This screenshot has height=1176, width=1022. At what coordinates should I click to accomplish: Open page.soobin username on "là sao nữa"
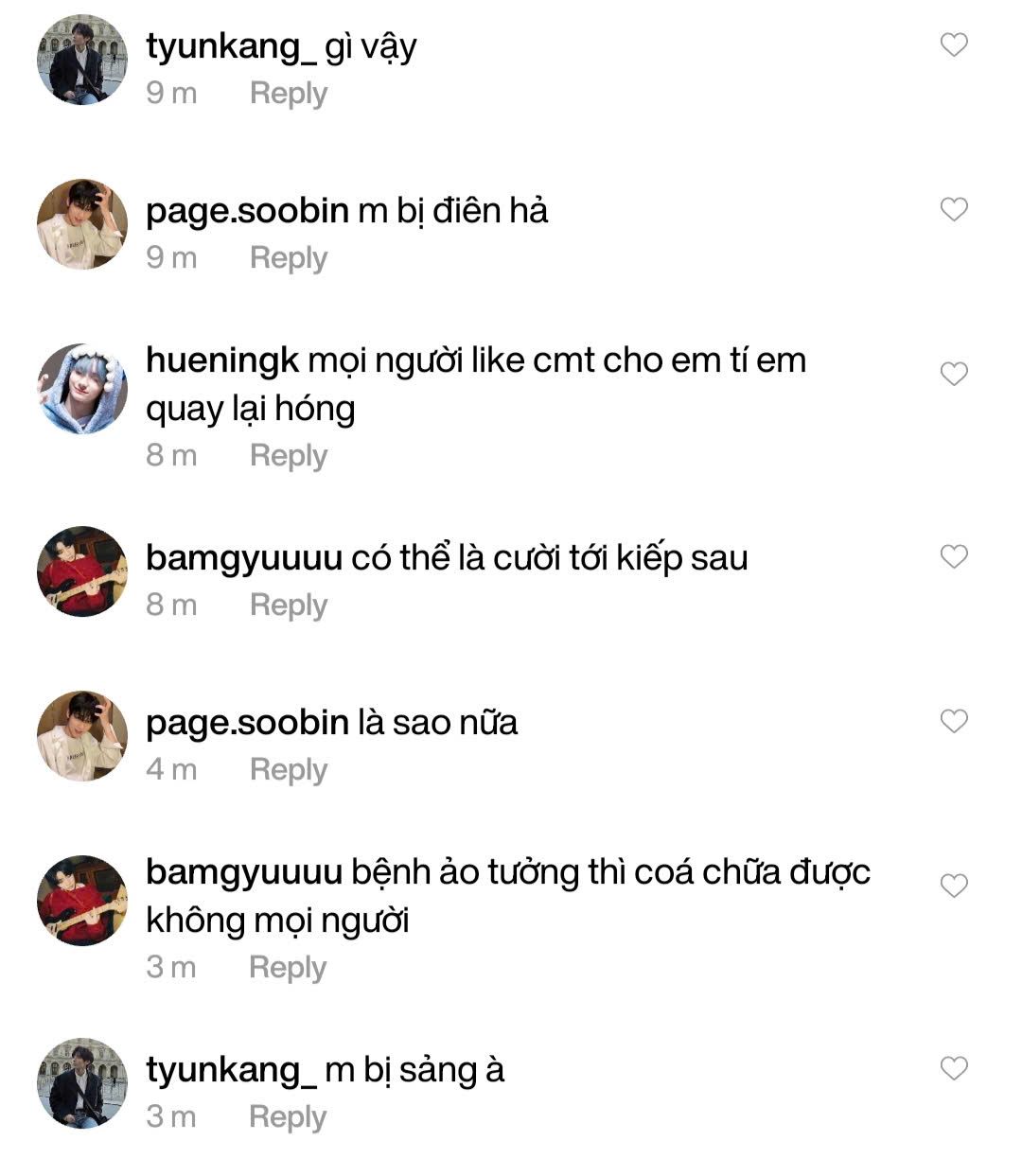(247, 723)
